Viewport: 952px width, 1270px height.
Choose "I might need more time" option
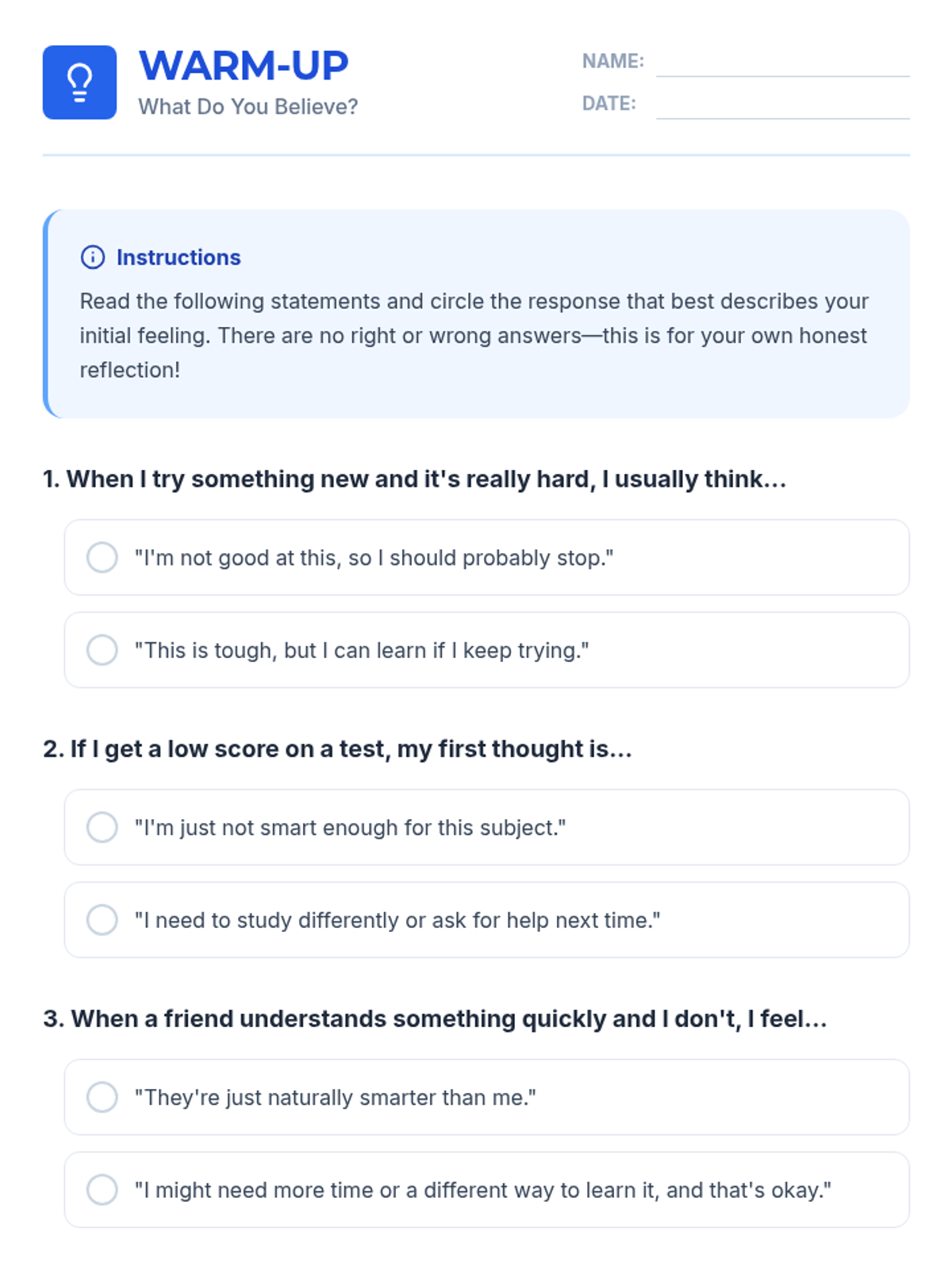pyautogui.click(x=102, y=1190)
